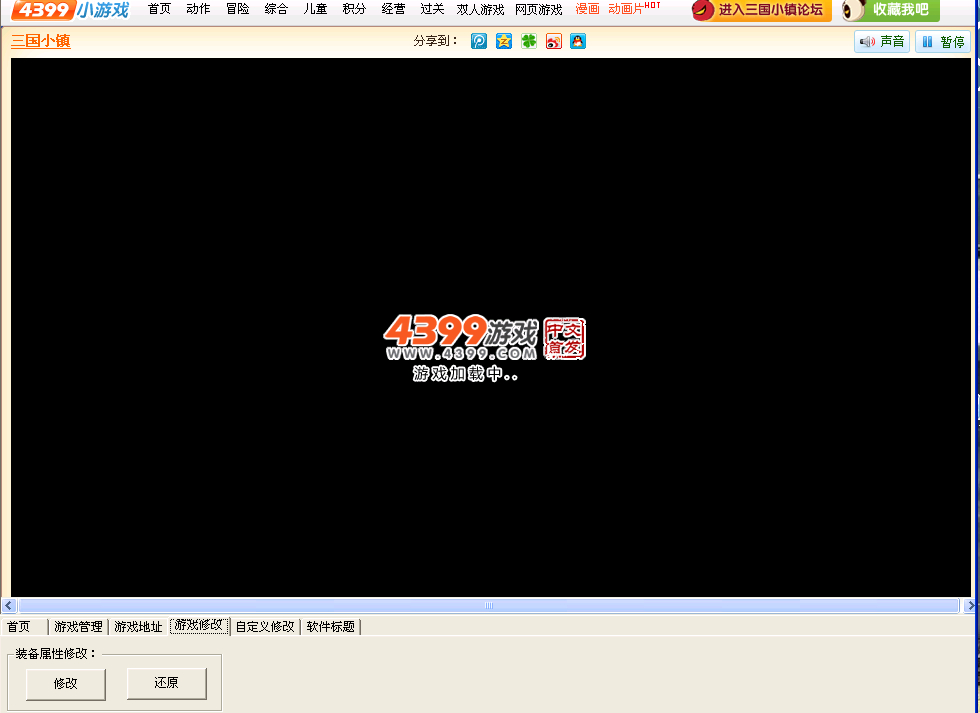Open the 冒险 games category
The image size is (980, 713).
[x=238, y=9]
